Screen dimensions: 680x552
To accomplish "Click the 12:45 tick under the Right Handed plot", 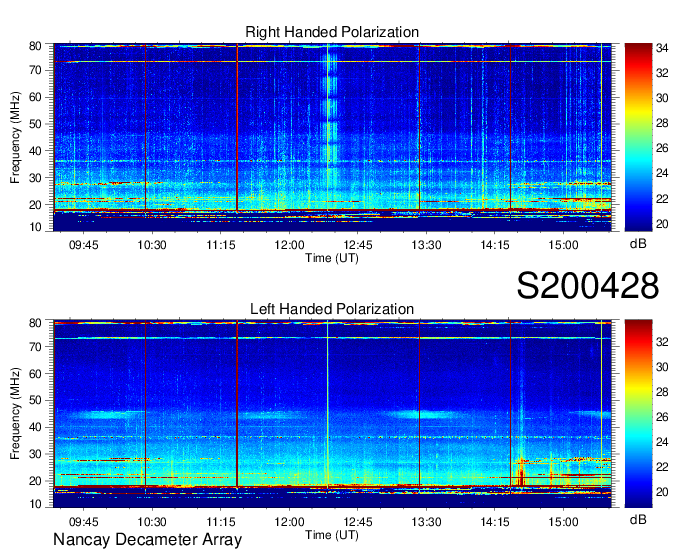I will click(x=358, y=245).
